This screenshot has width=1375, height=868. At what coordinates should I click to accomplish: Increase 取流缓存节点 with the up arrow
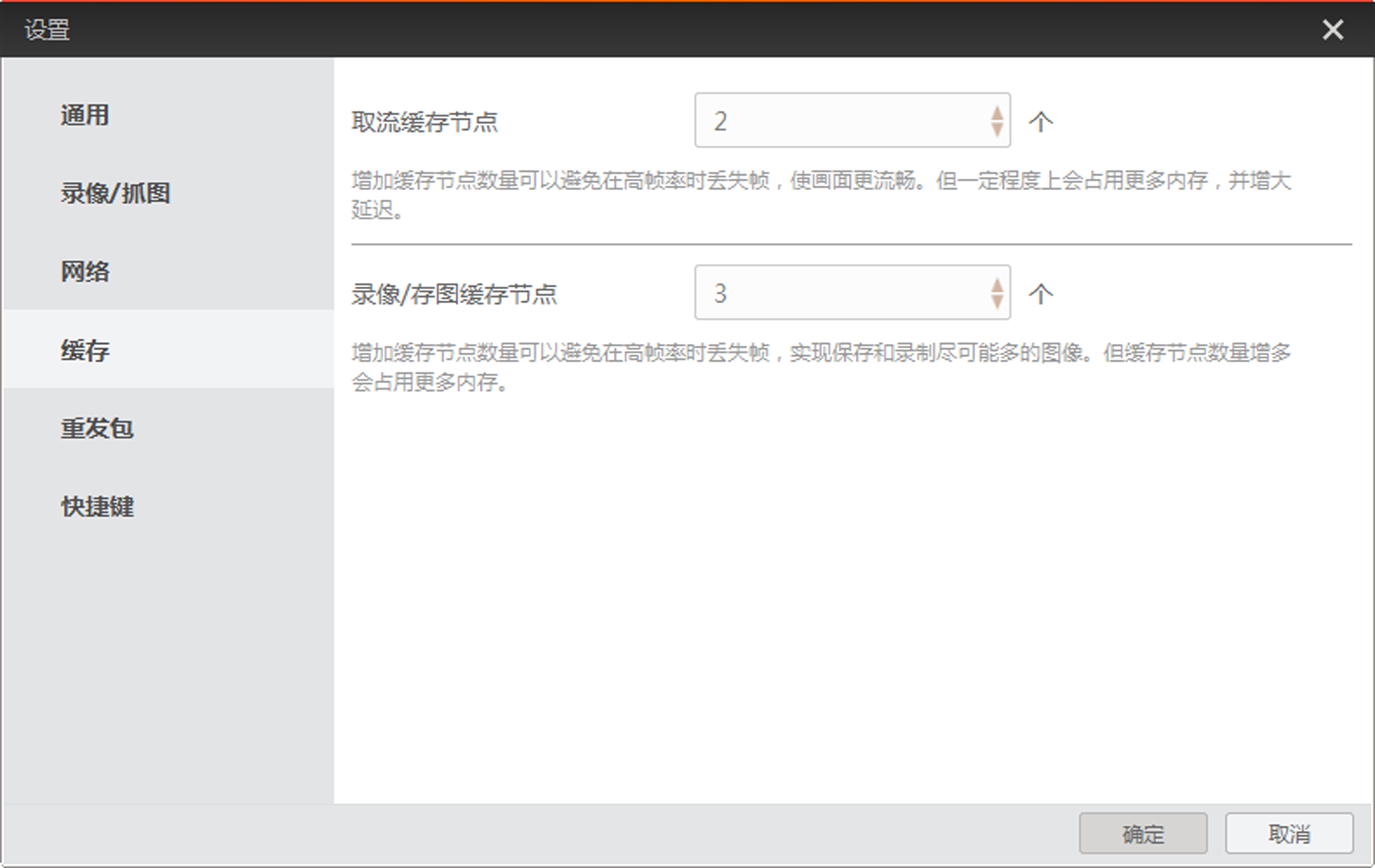click(996, 113)
